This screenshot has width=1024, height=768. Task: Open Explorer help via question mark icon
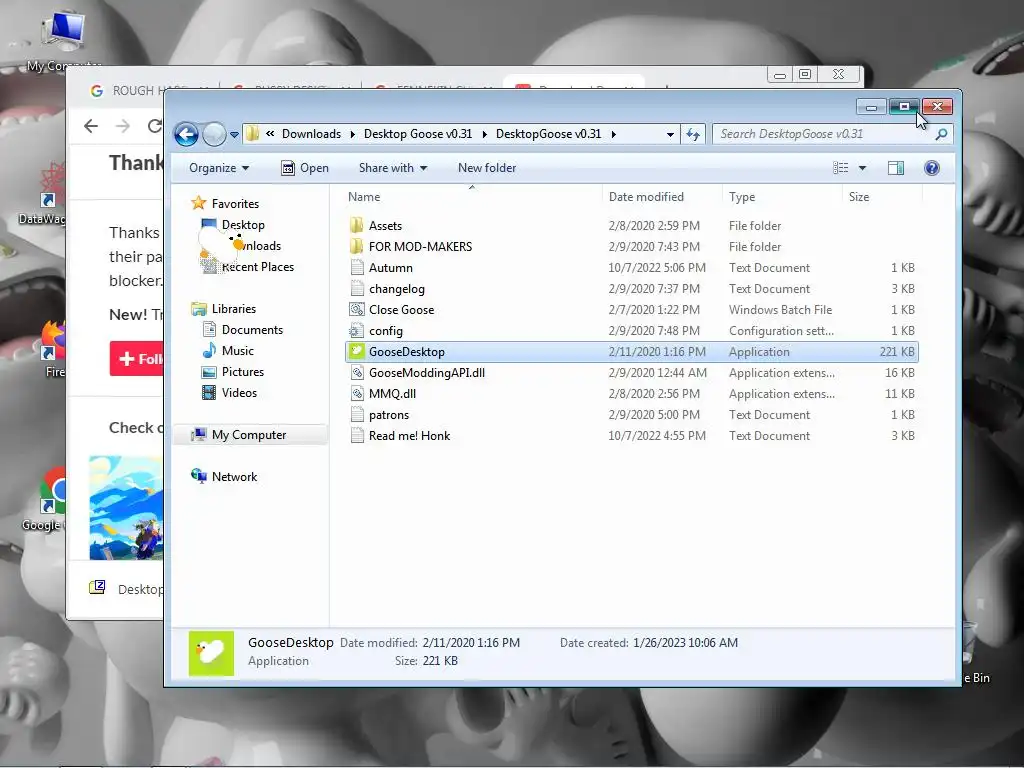(x=932, y=168)
